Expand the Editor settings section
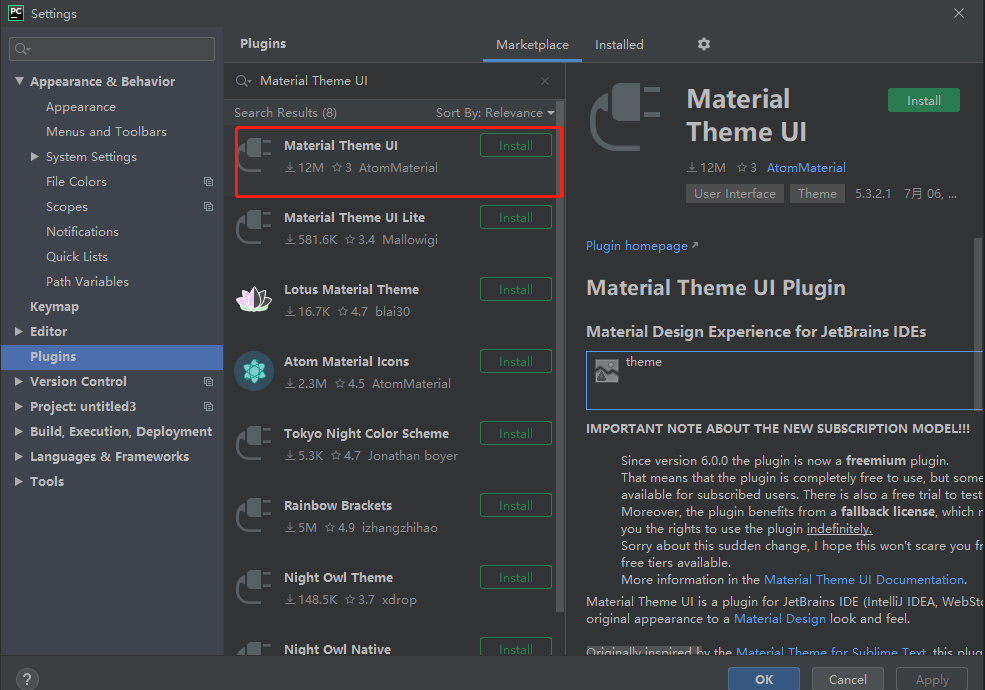985x690 pixels. click(x=20, y=331)
